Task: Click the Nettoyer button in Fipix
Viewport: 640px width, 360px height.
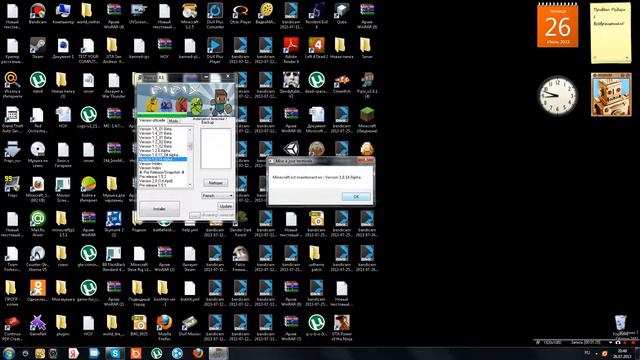Action: tap(216, 183)
